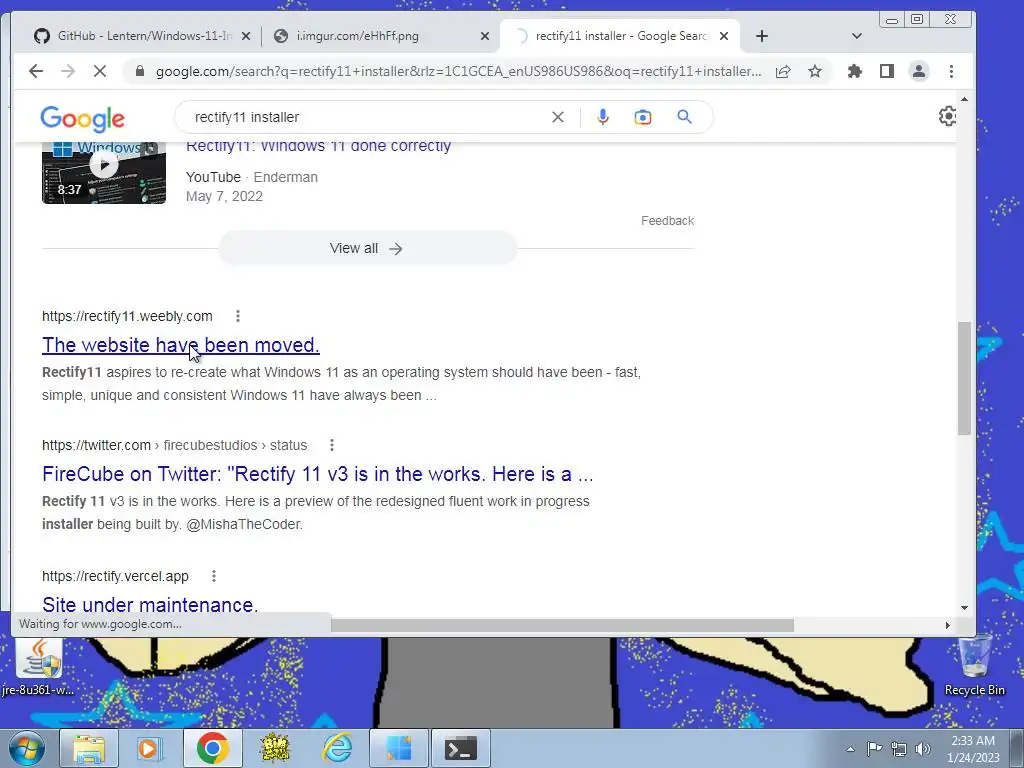Open the media player taskbar icon
1024x768 pixels.
click(x=150, y=748)
